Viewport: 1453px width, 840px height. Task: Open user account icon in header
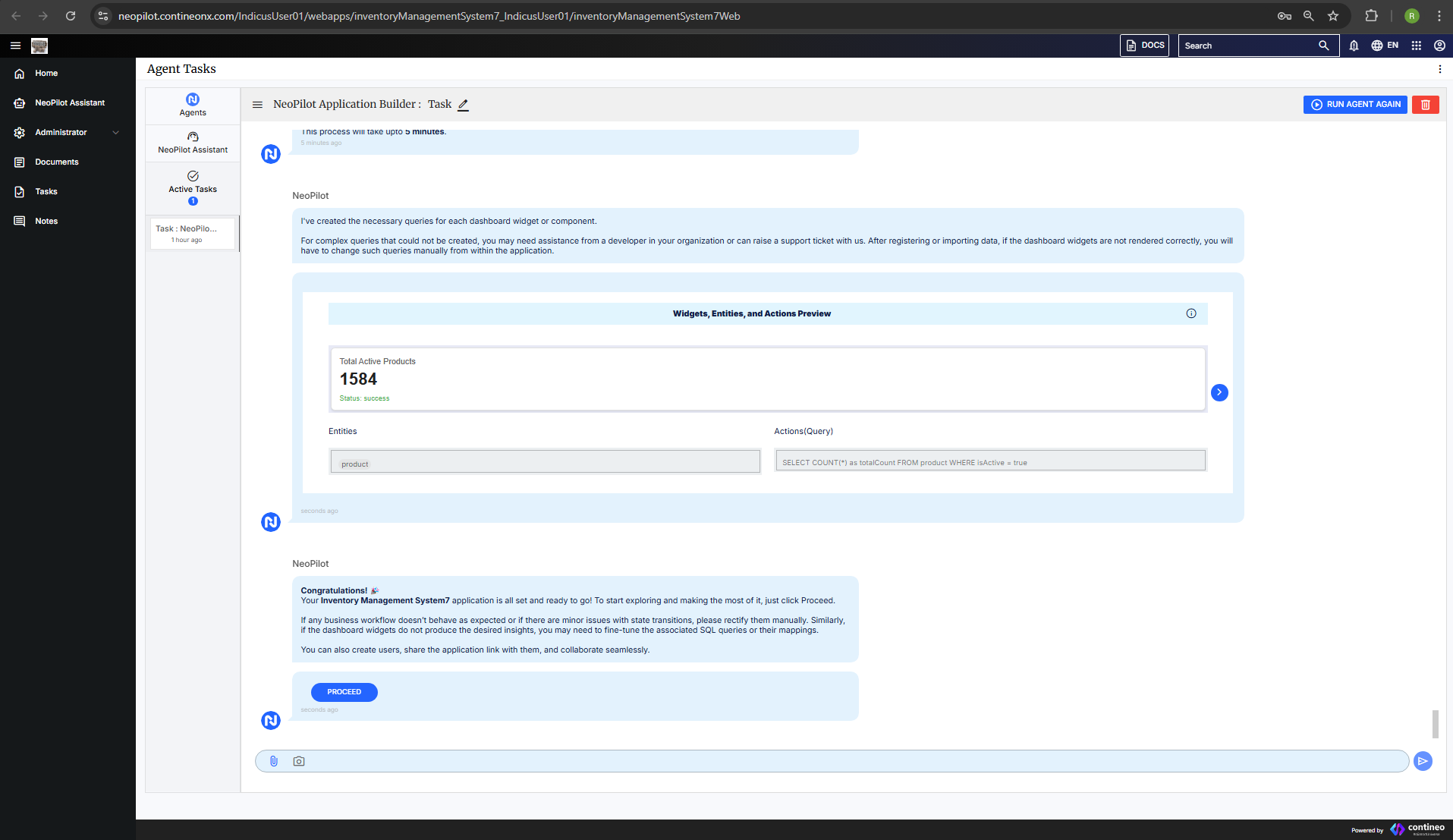click(1439, 46)
